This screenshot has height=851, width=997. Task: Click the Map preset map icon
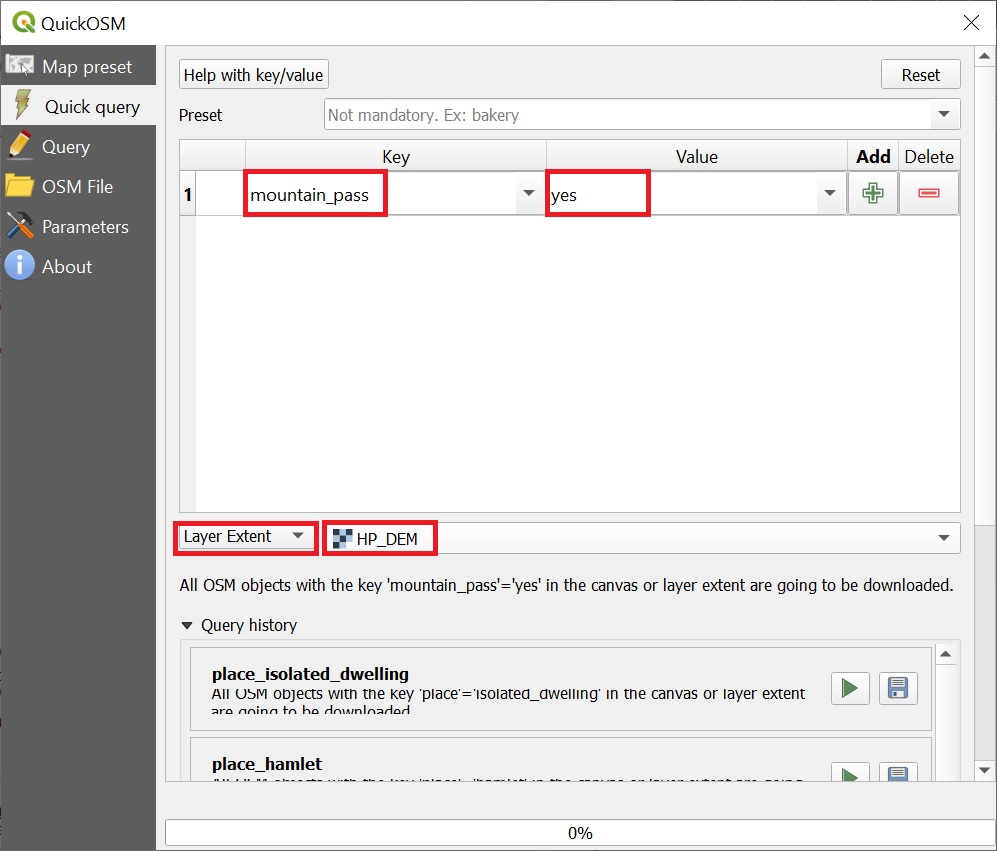click(20, 66)
